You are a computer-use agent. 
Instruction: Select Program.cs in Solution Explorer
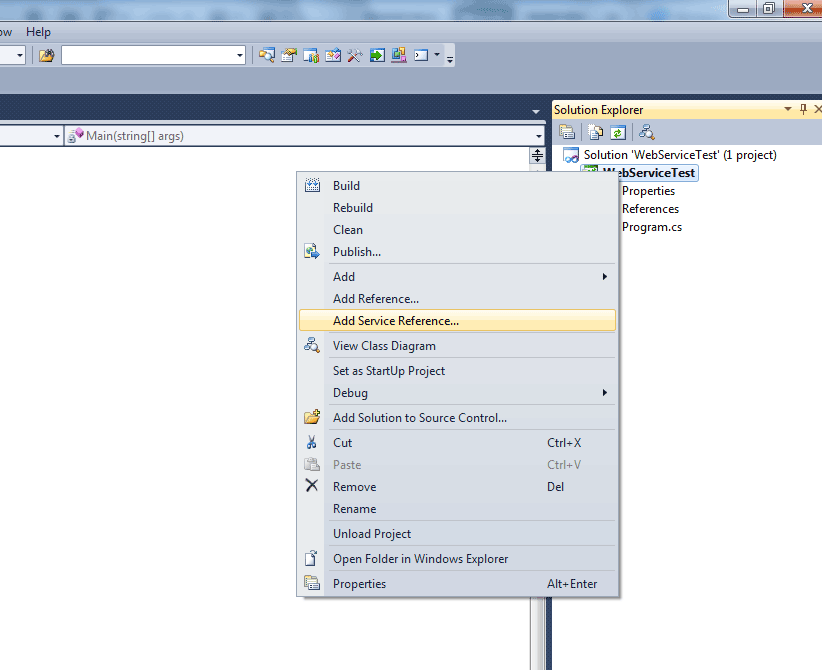652,226
